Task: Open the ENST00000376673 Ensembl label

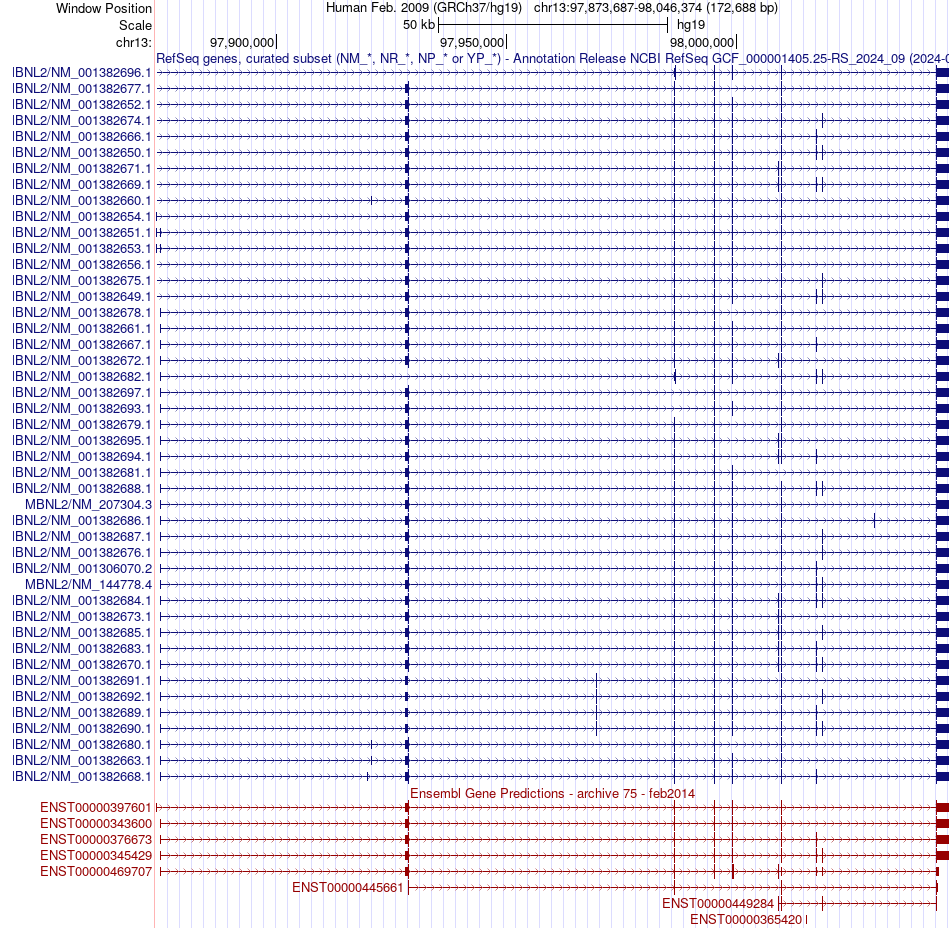Action: [96, 840]
